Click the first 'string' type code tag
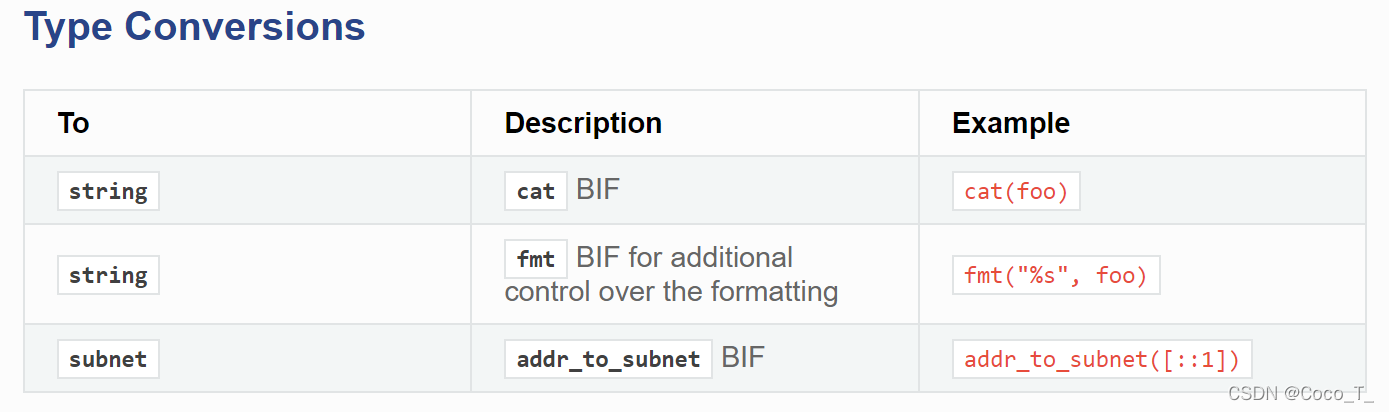 coord(108,191)
